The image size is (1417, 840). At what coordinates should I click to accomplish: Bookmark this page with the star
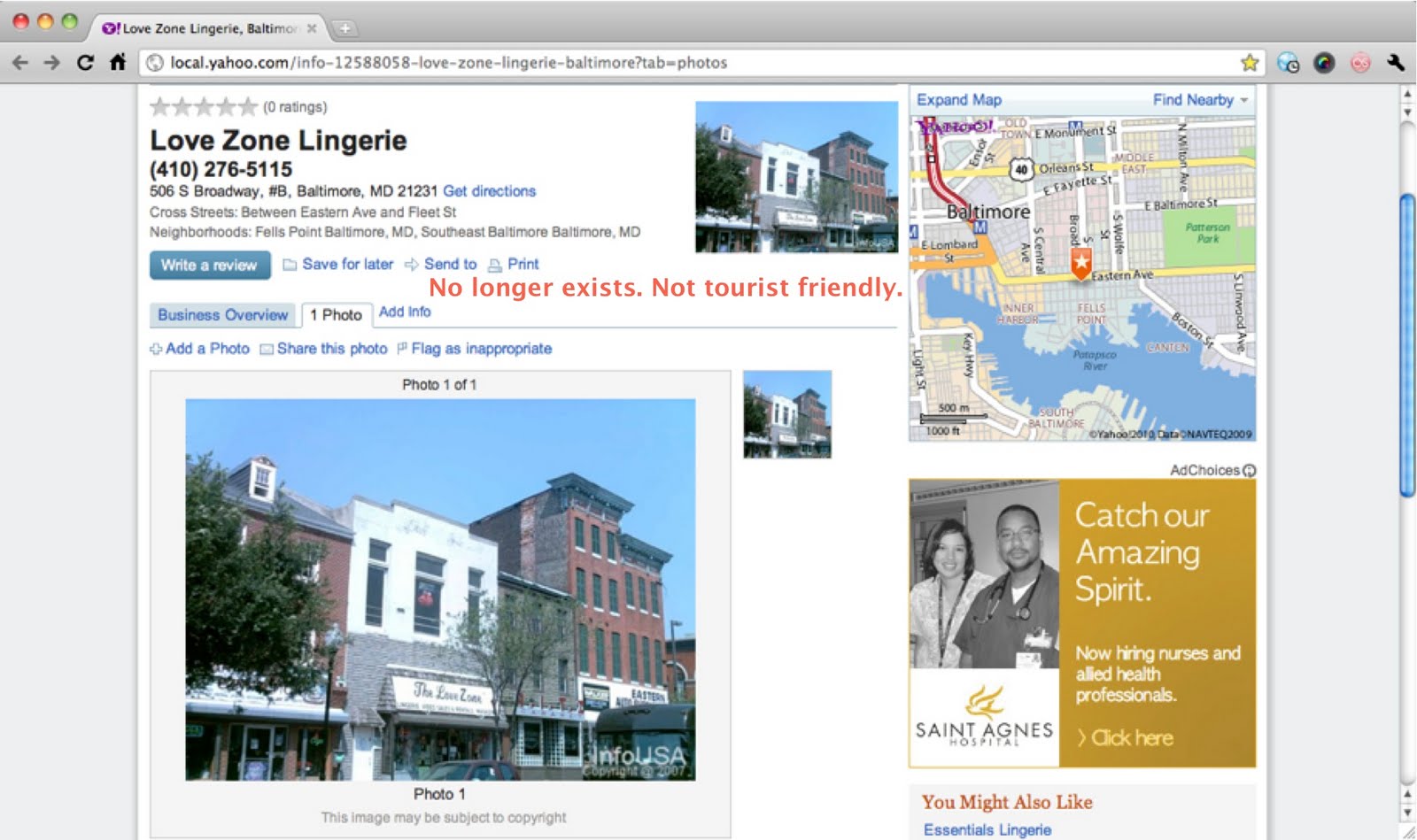1250,63
